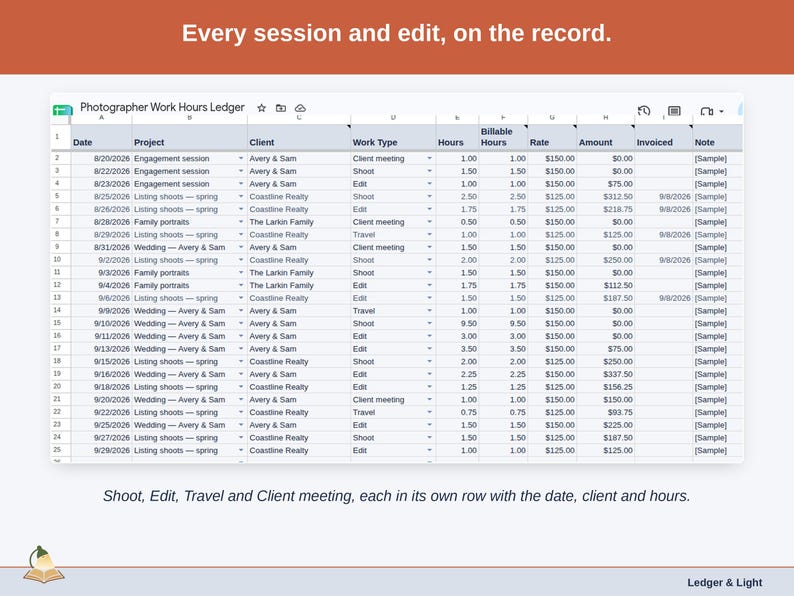Click date cell 9/29/2026
The width and height of the screenshot is (794, 596).
click(101, 450)
